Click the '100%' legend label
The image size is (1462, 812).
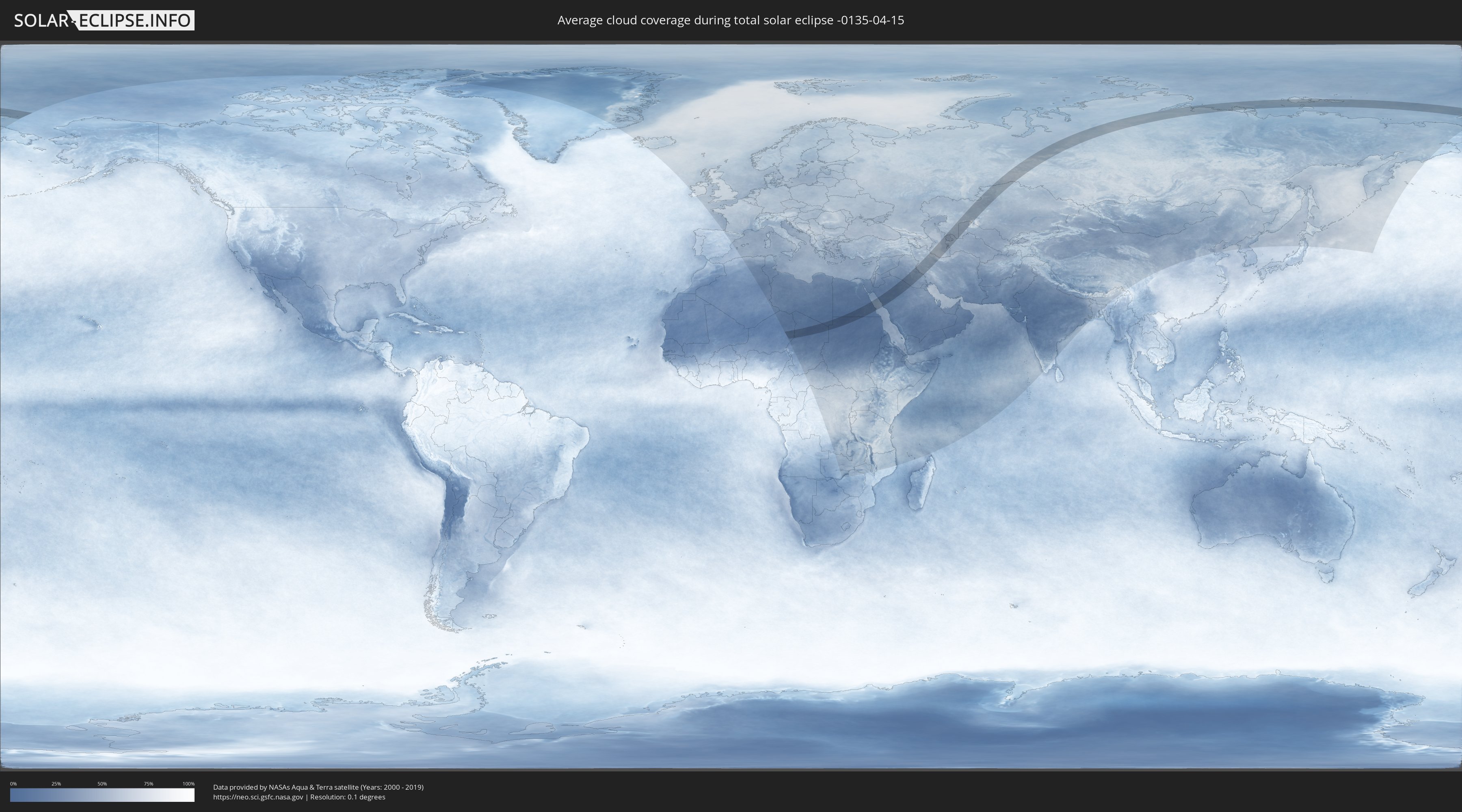pyautogui.click(x=188, y=784)
